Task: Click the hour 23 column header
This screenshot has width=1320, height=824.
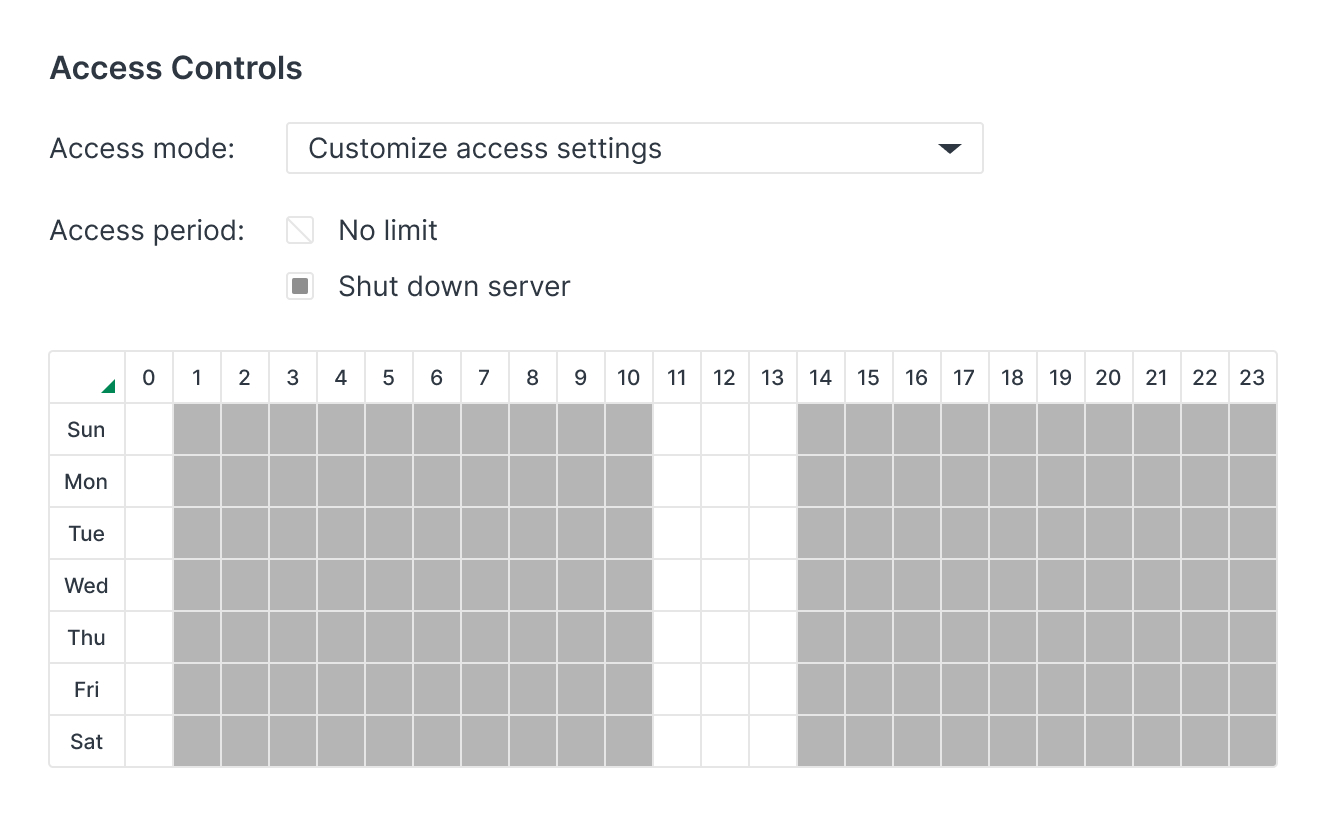Action: click(1252, 378)
